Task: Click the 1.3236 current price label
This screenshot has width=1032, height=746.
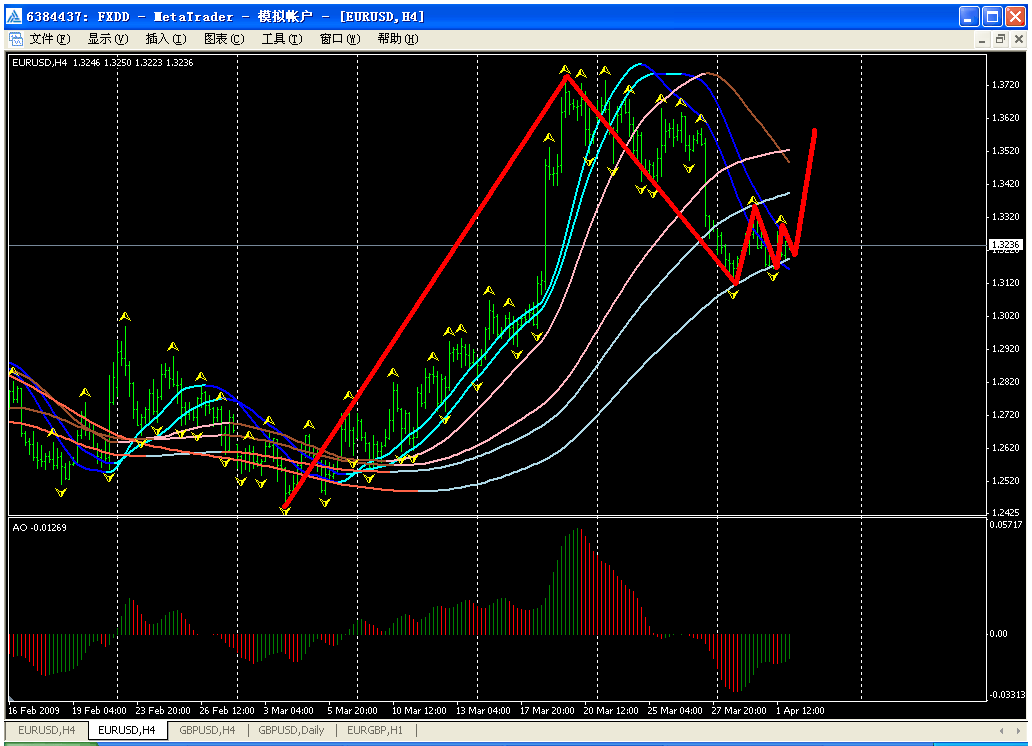Action: [1003, 245]
